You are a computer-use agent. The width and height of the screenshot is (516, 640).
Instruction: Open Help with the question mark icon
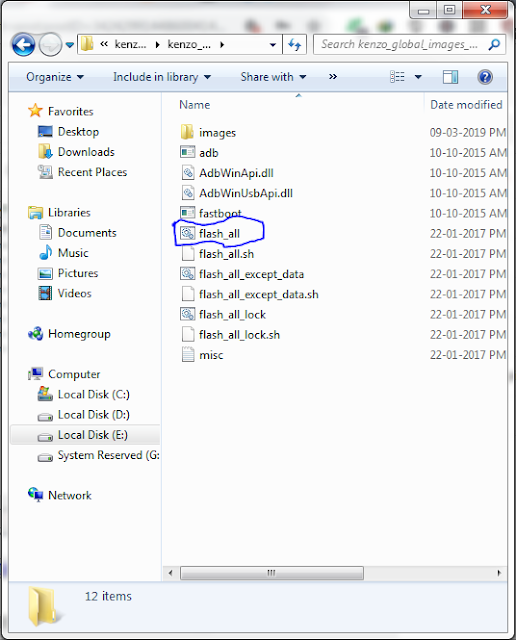(485, 77)
